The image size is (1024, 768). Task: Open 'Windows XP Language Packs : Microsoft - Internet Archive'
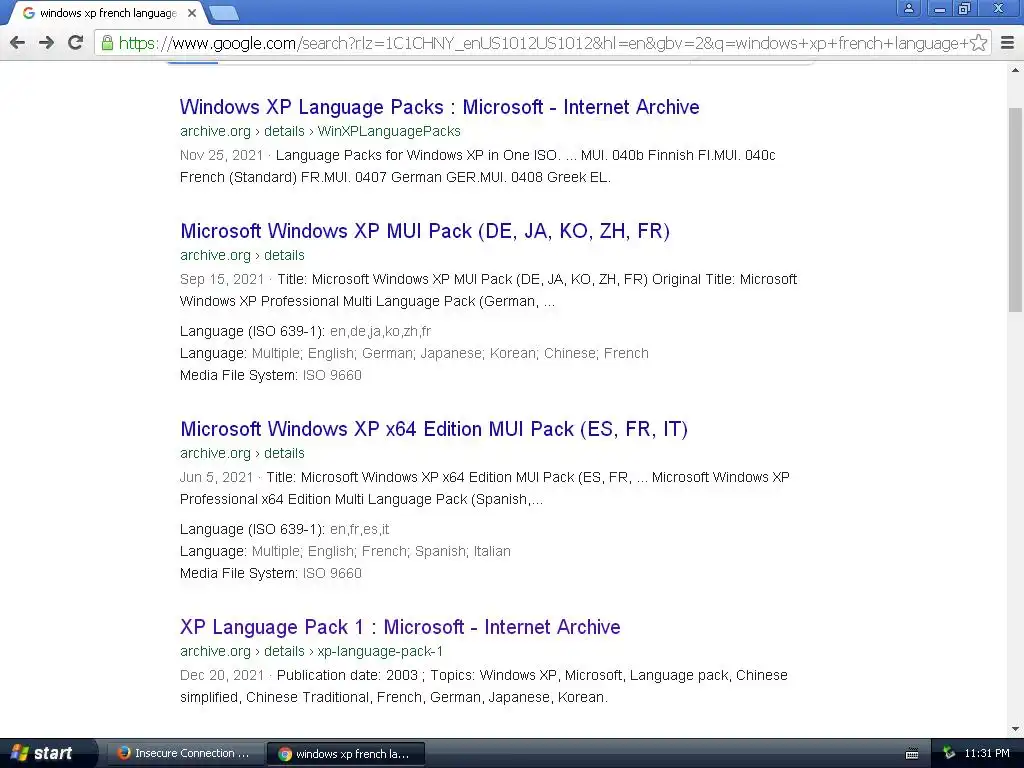pyautogui.click(x=440, y=106)
